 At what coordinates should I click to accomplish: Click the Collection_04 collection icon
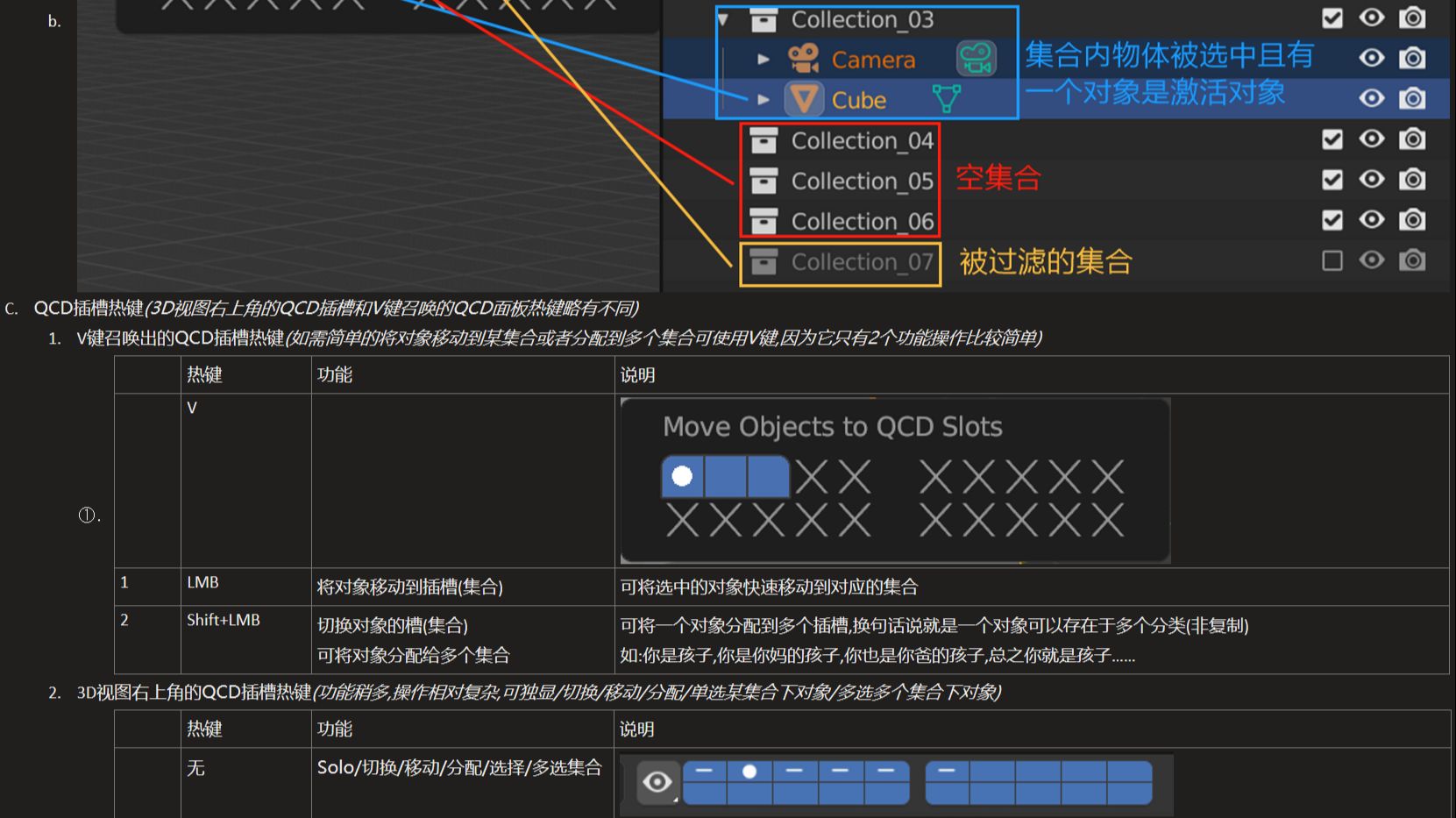coord(764,139)
